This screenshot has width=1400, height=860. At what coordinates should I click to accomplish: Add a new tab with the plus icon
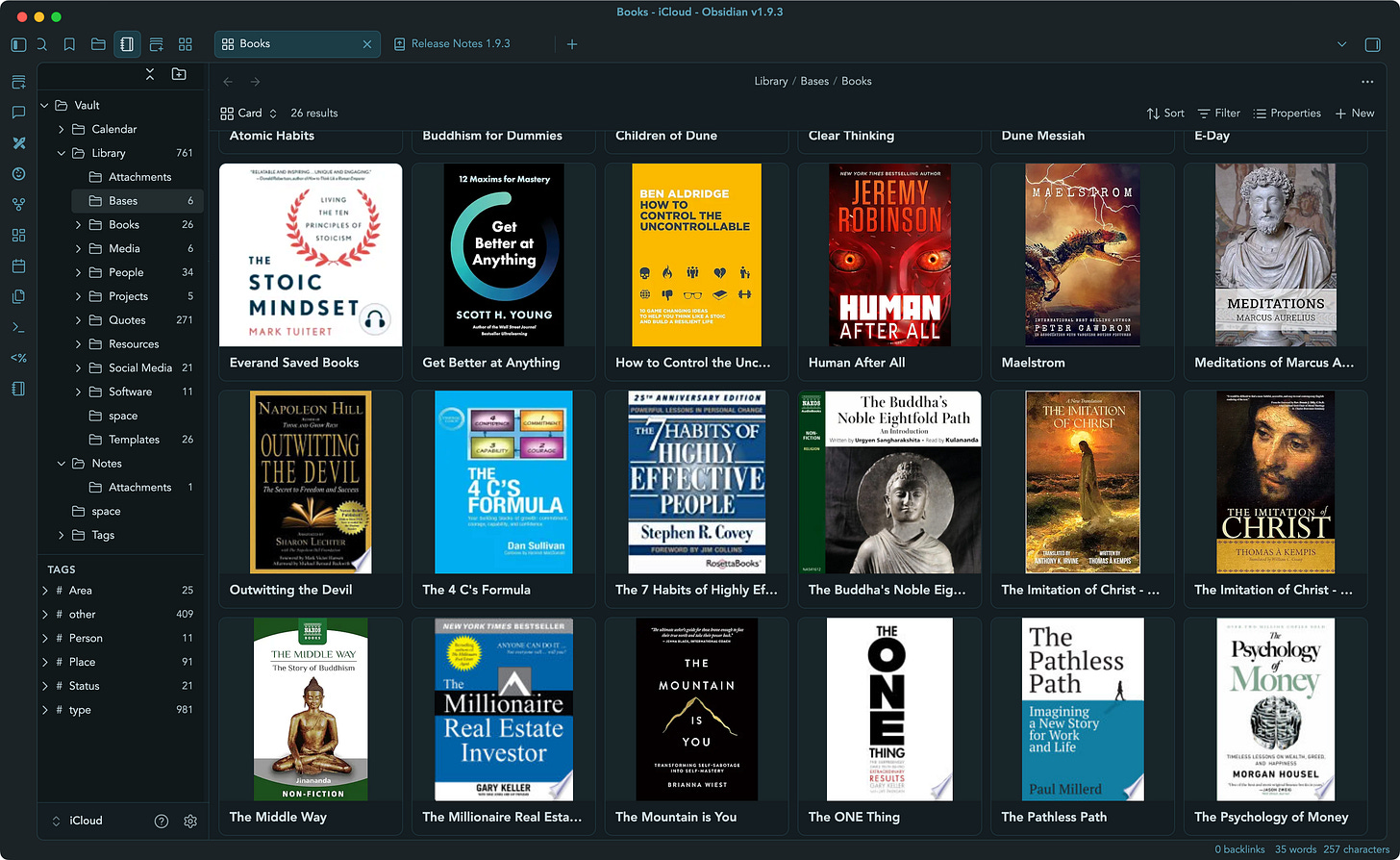572,44
